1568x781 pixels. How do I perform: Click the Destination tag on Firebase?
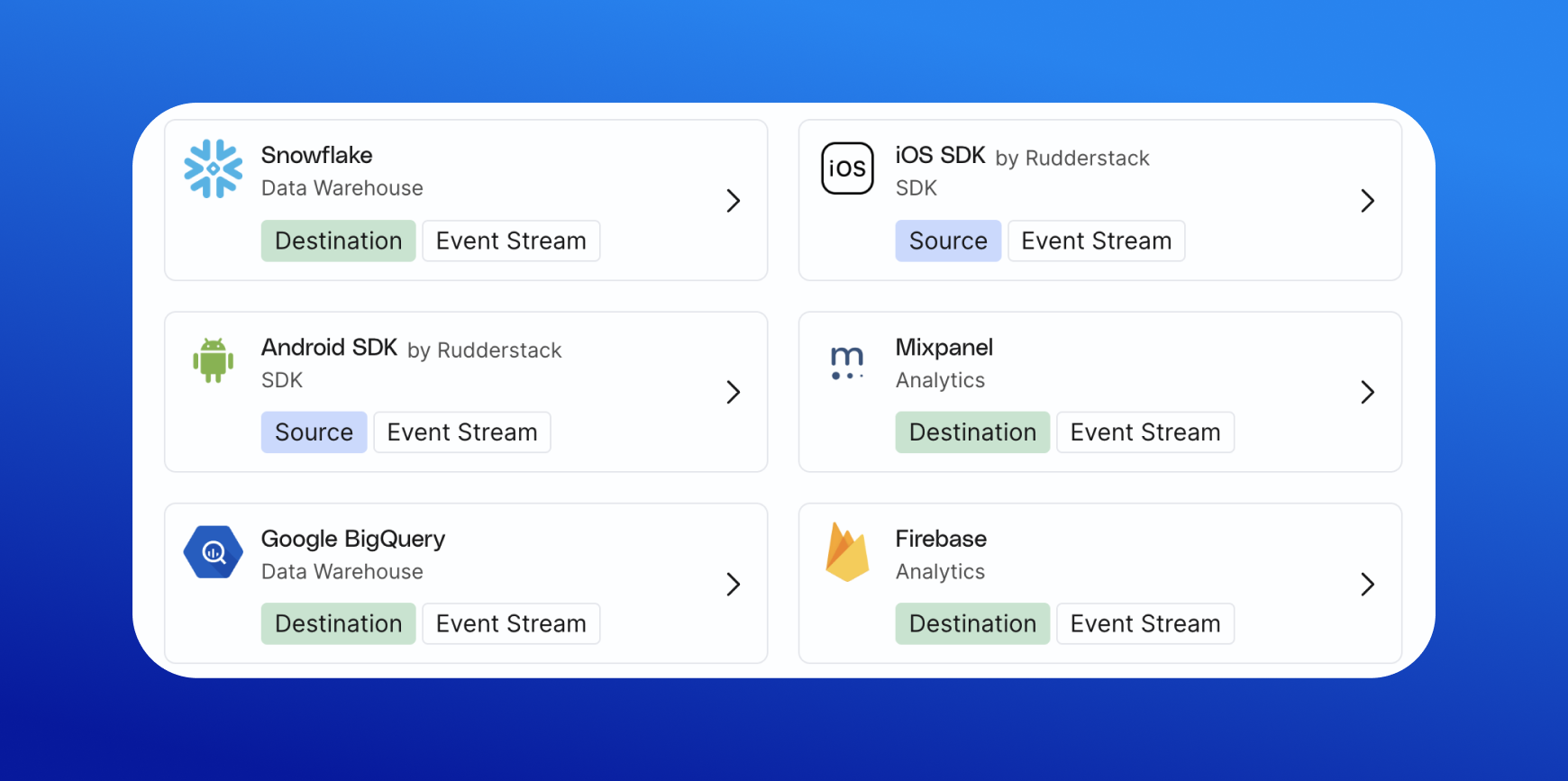[973, 623]
